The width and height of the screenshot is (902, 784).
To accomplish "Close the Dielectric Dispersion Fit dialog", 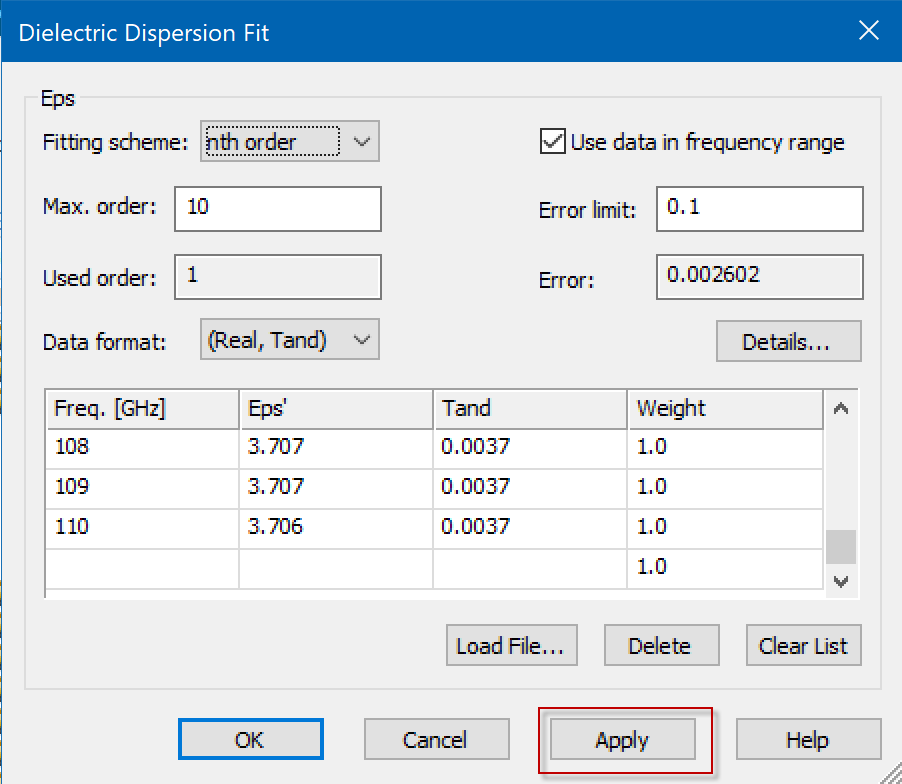I will (x=868, y=32).
